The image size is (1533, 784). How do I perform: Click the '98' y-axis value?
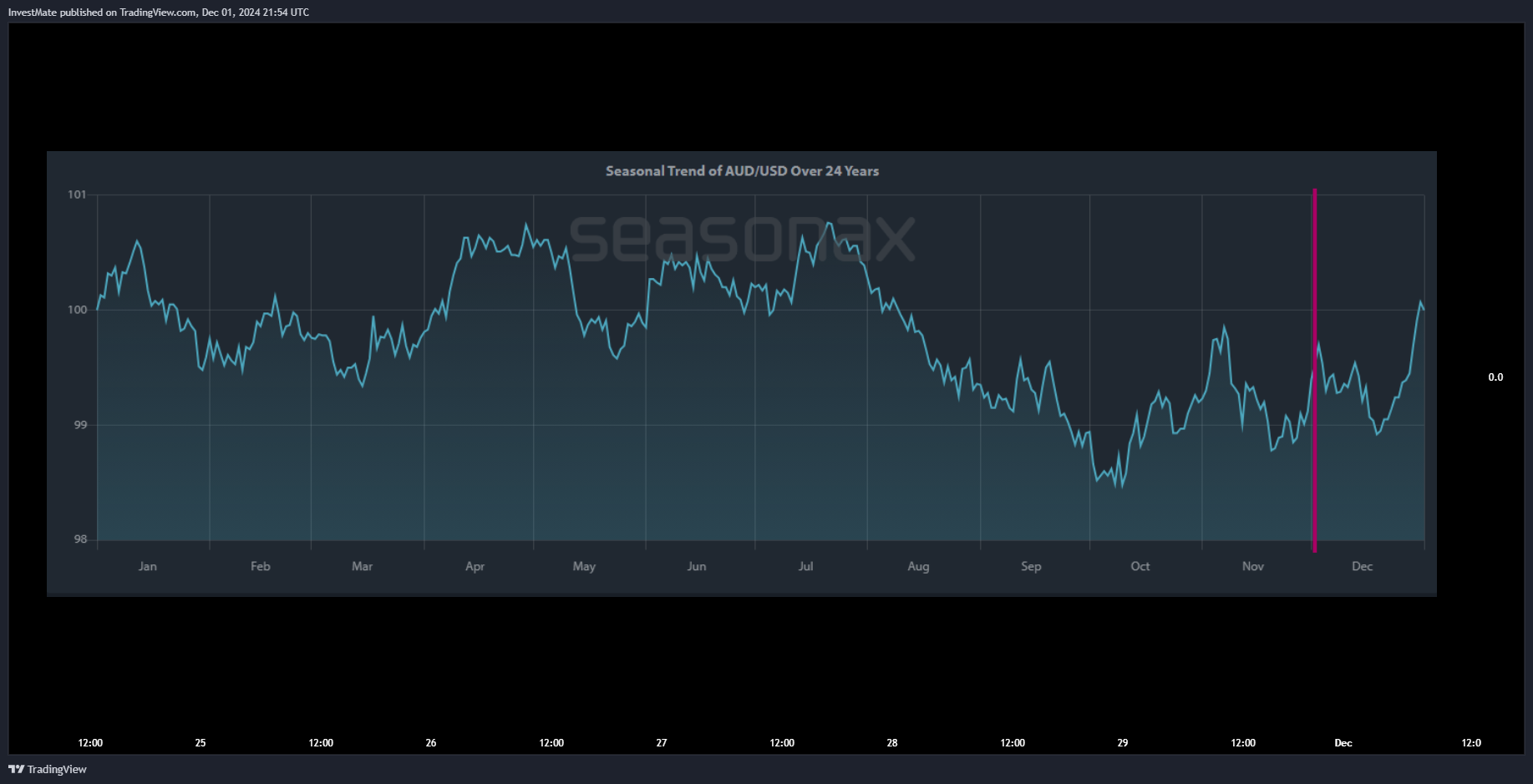(80, 539)
